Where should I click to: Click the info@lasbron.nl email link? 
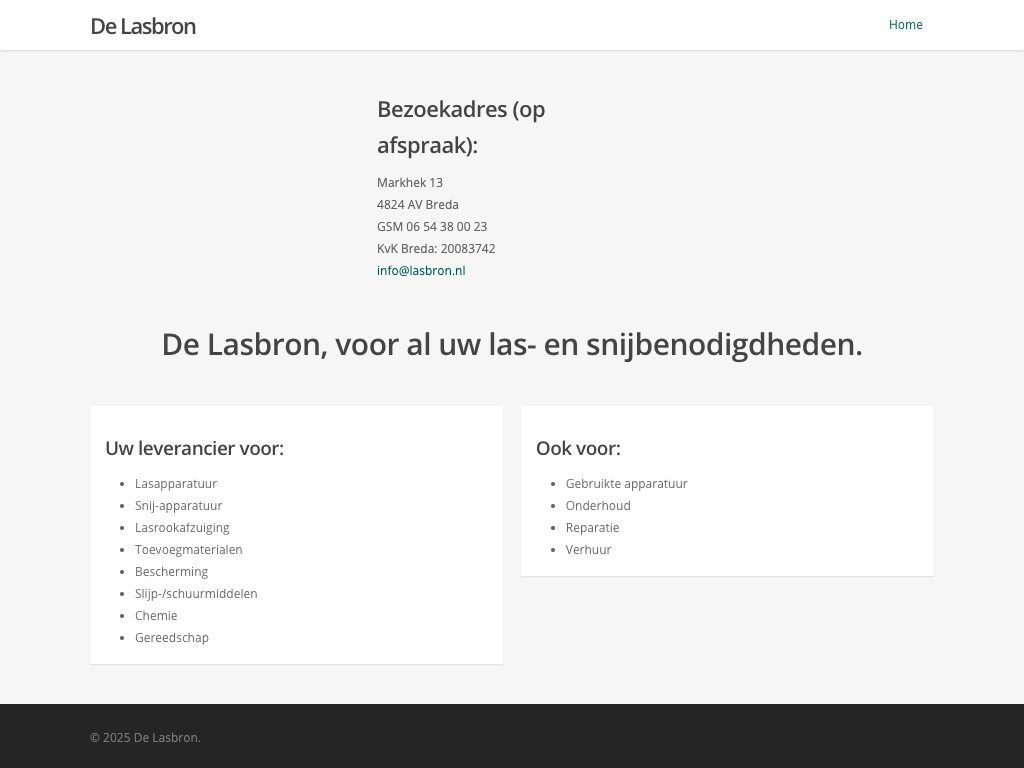421,271
